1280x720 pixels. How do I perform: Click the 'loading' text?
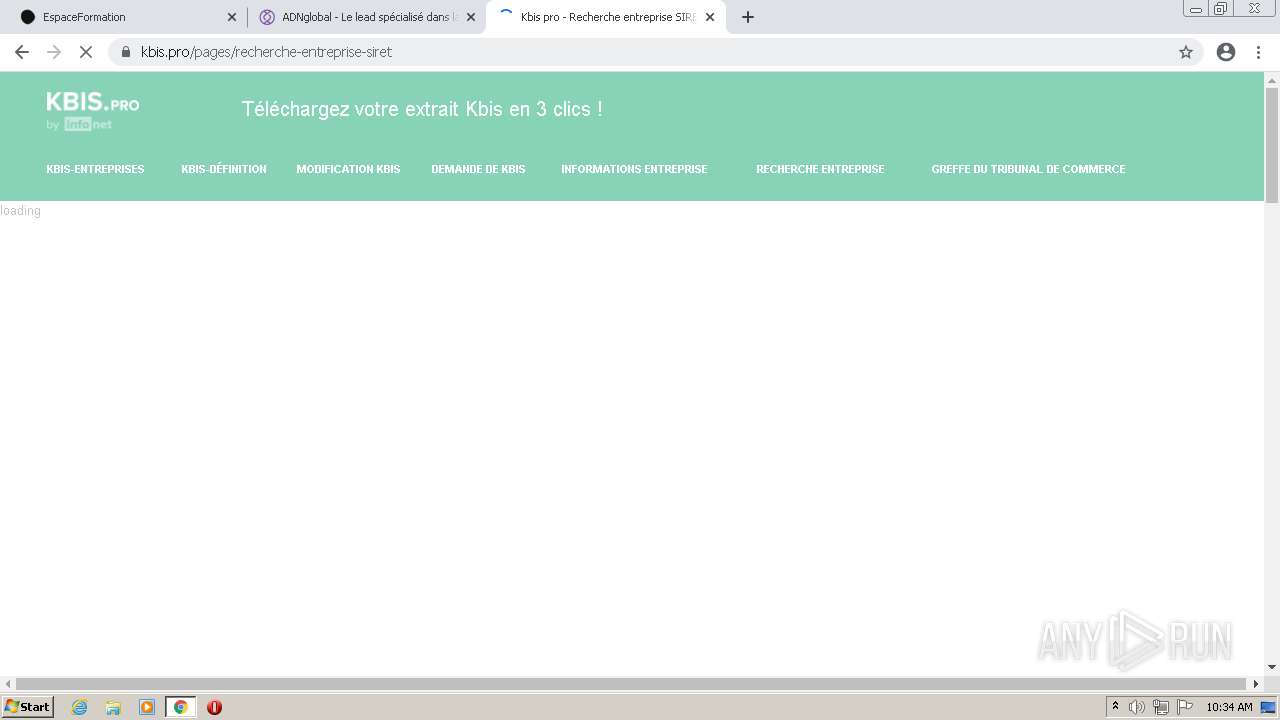coord(20,211)
